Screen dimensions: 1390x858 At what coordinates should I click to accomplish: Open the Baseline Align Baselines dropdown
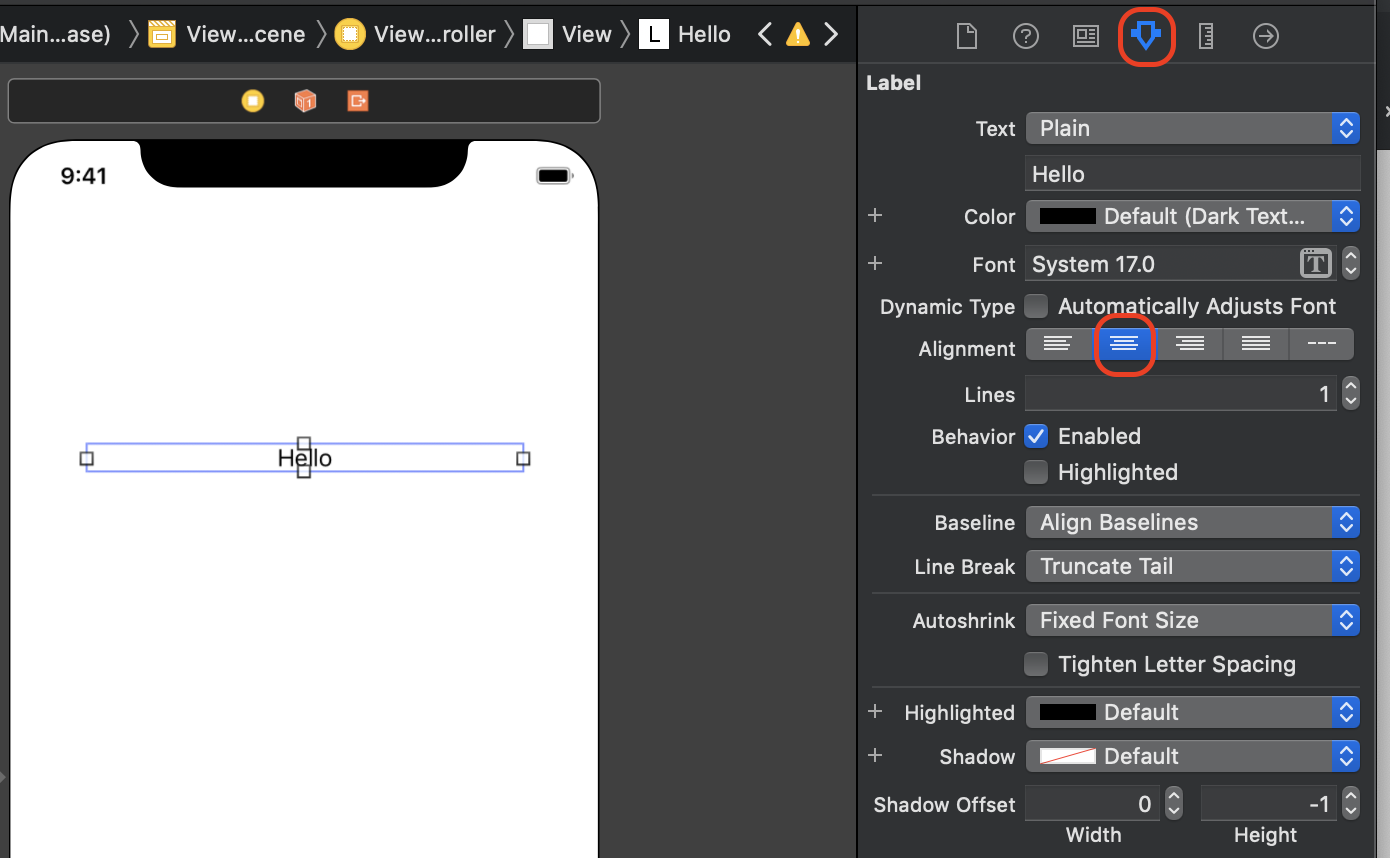[x=1193, y=522]
